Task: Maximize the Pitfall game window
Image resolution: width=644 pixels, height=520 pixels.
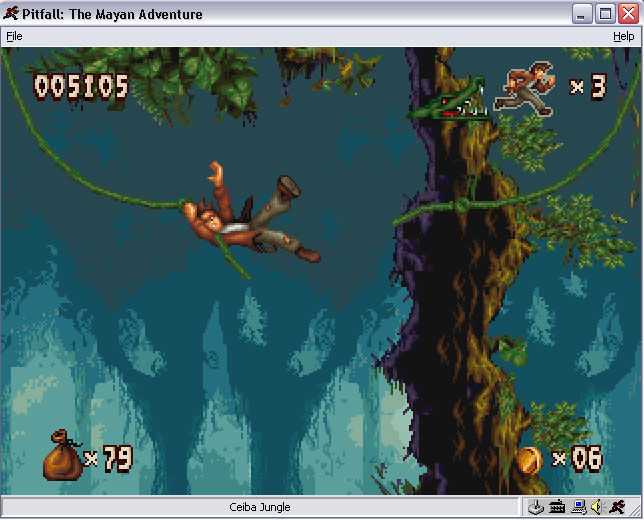Action: coord(605,14)
